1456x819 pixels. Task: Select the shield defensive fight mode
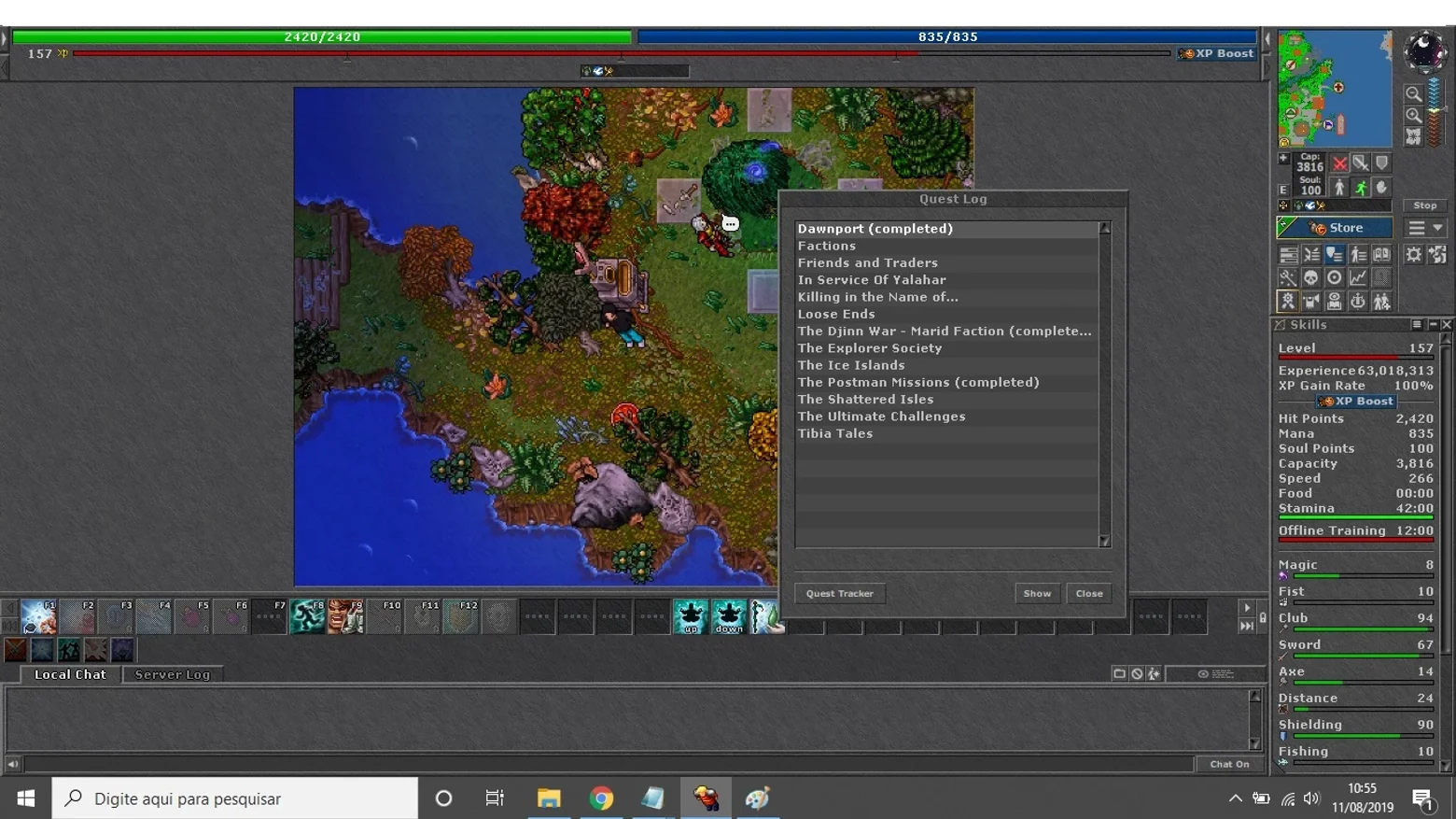pyautogui.click(x=1382, y=163)
